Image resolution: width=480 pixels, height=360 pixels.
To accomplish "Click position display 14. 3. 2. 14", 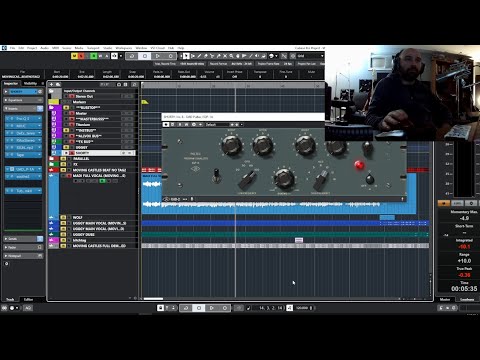I will [271, 308].
